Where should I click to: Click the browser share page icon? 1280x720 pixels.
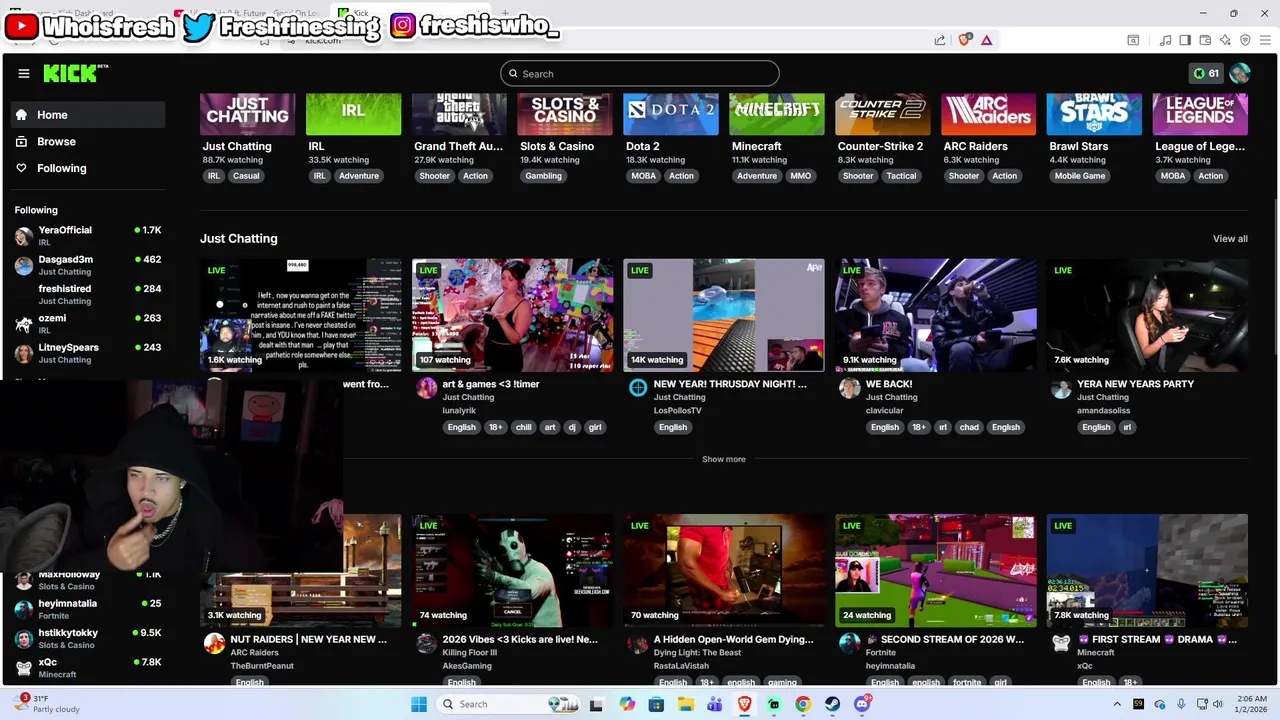(x=940, y=40)
